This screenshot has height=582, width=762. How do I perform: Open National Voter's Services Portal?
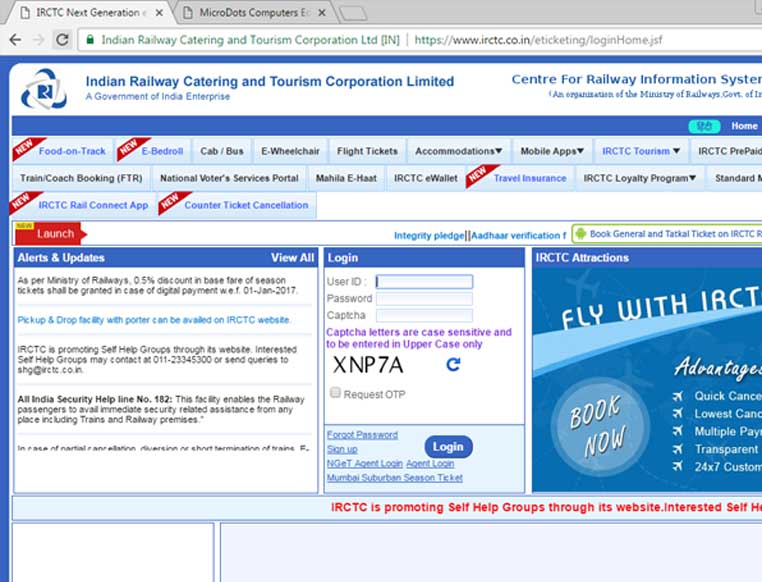point(229,178)
